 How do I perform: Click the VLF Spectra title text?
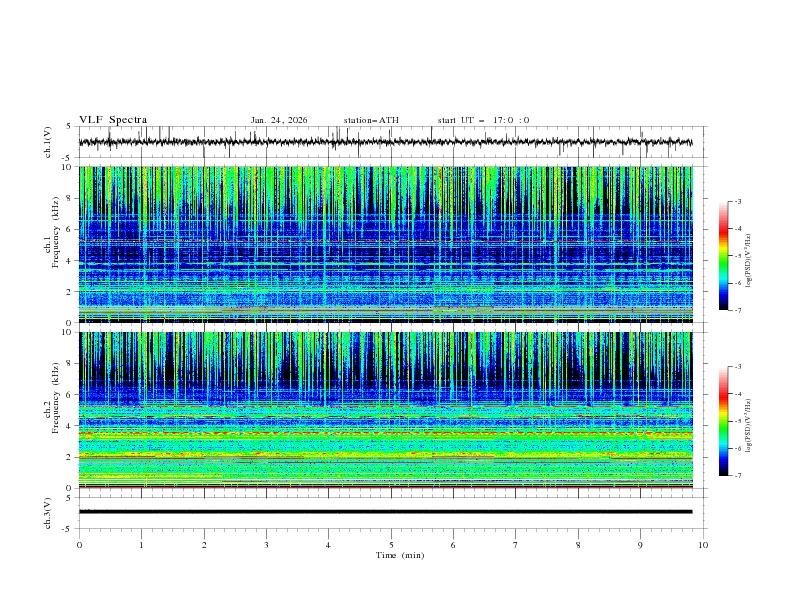tap(113, 119)
